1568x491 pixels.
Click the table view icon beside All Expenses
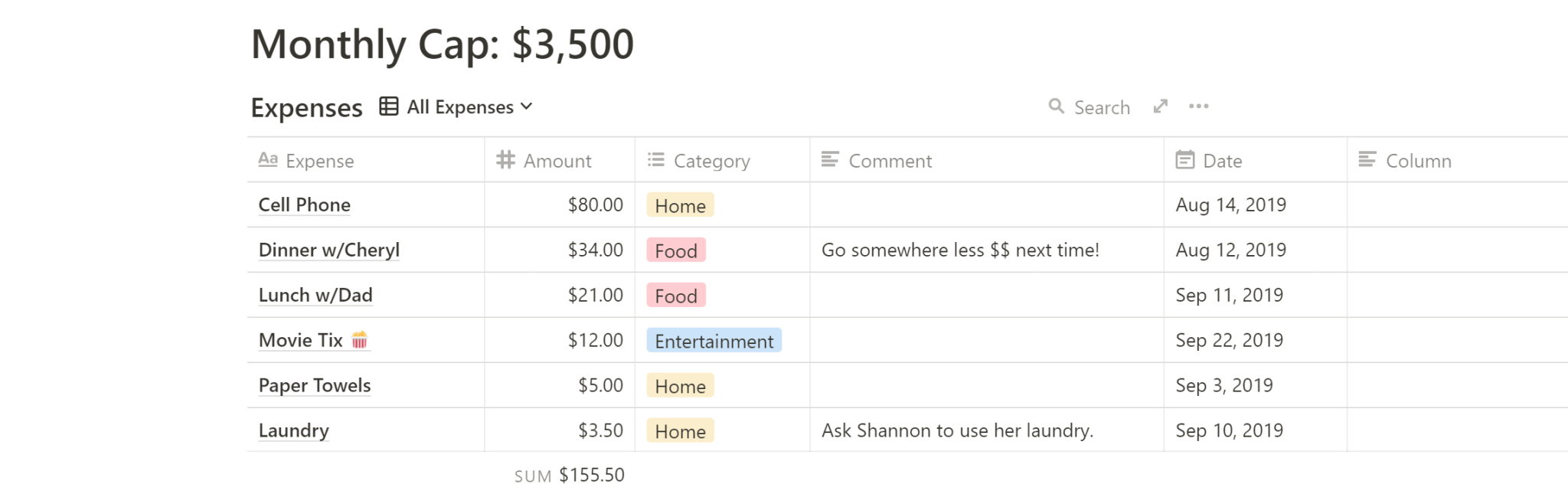tap(389, 106)
